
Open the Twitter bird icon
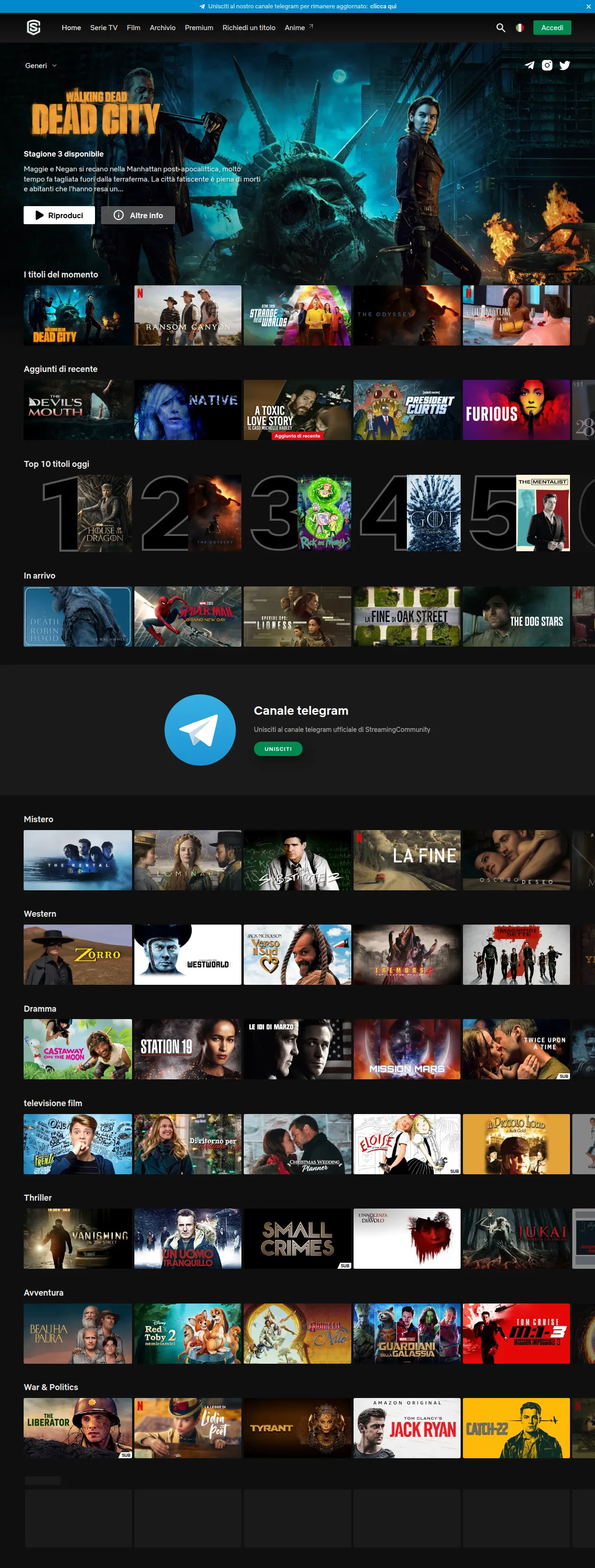pyautogui.click(x=564, y=65)
